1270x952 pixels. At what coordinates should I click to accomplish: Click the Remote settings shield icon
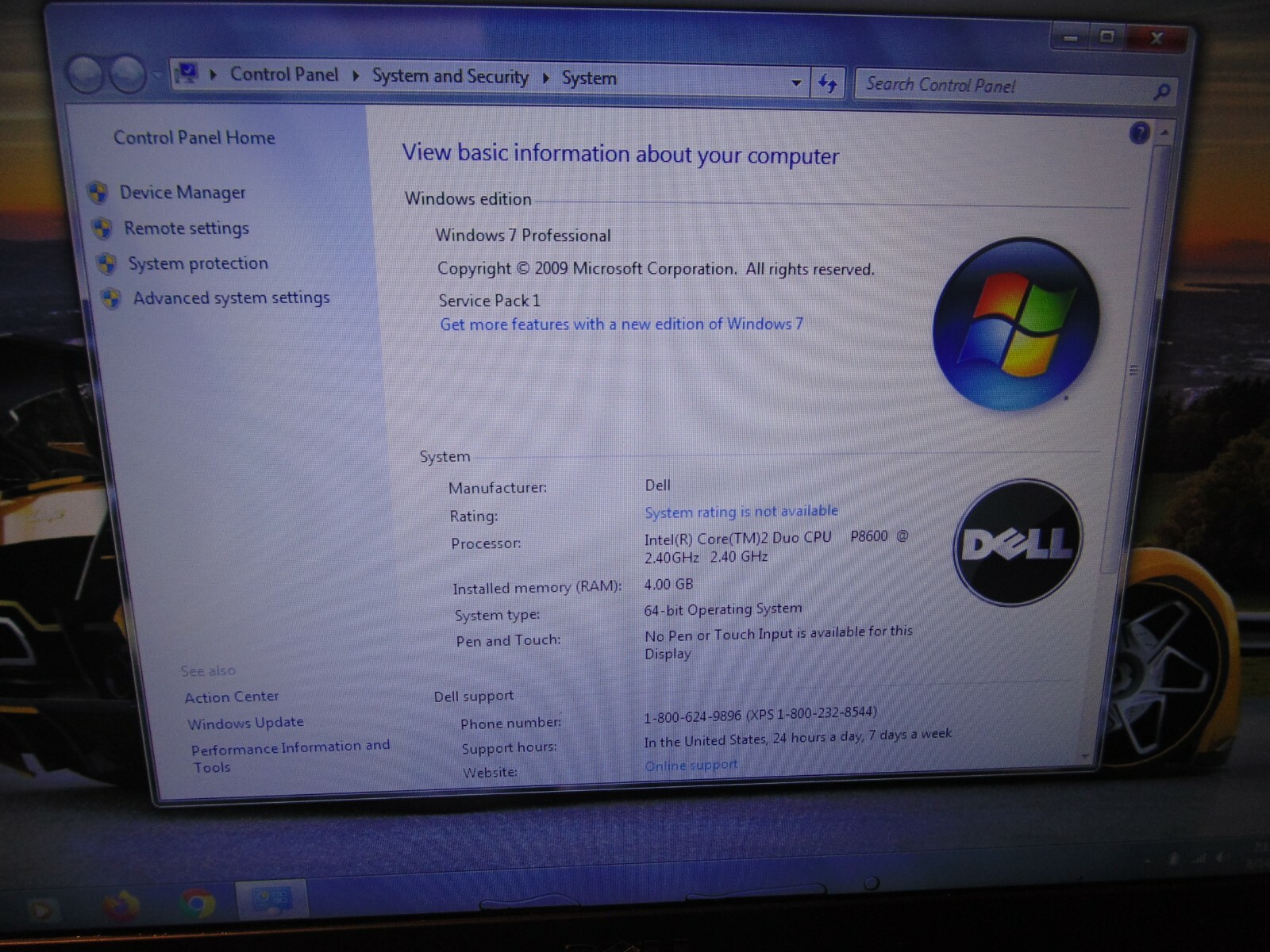(102, 229)
